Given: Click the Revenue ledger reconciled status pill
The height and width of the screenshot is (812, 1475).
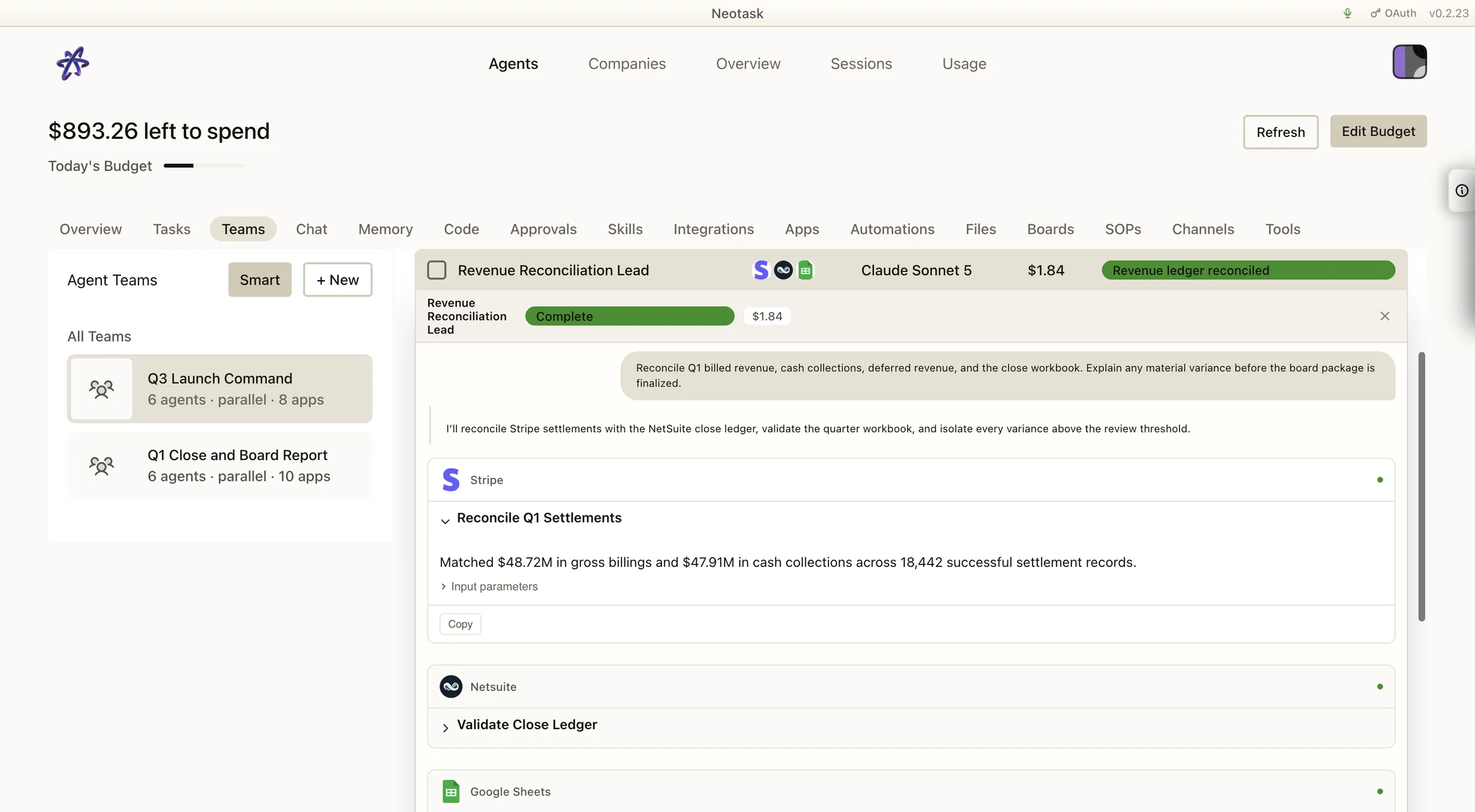Looking at the screenshot, I should [1248, 270].
